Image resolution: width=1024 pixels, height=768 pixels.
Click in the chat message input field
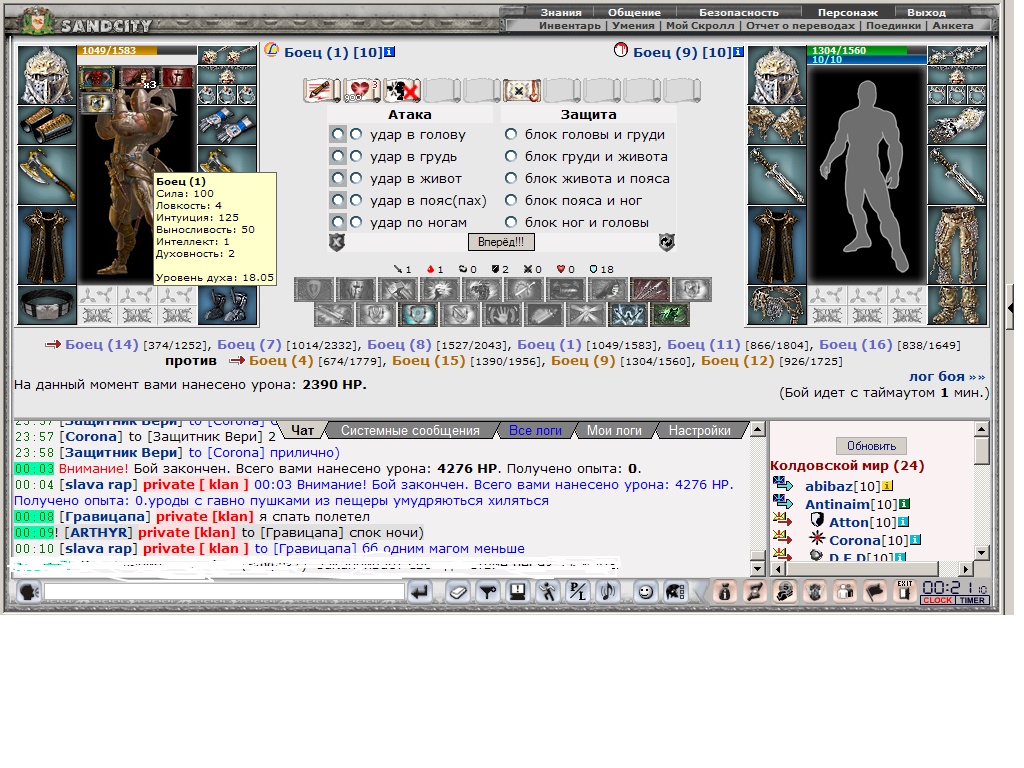pos(224,592)
